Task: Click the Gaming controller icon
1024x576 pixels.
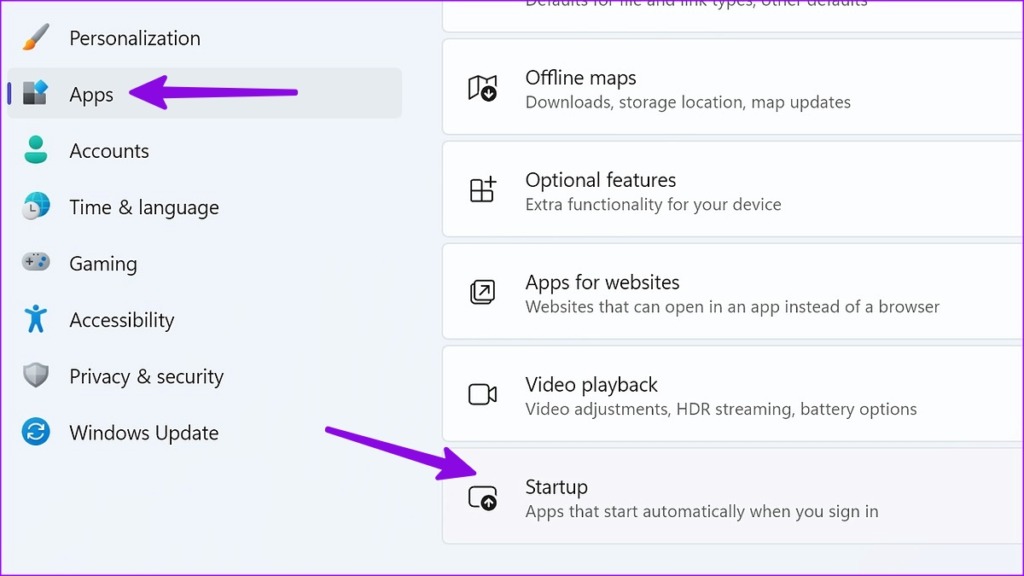Action: (x=35, y=263)
